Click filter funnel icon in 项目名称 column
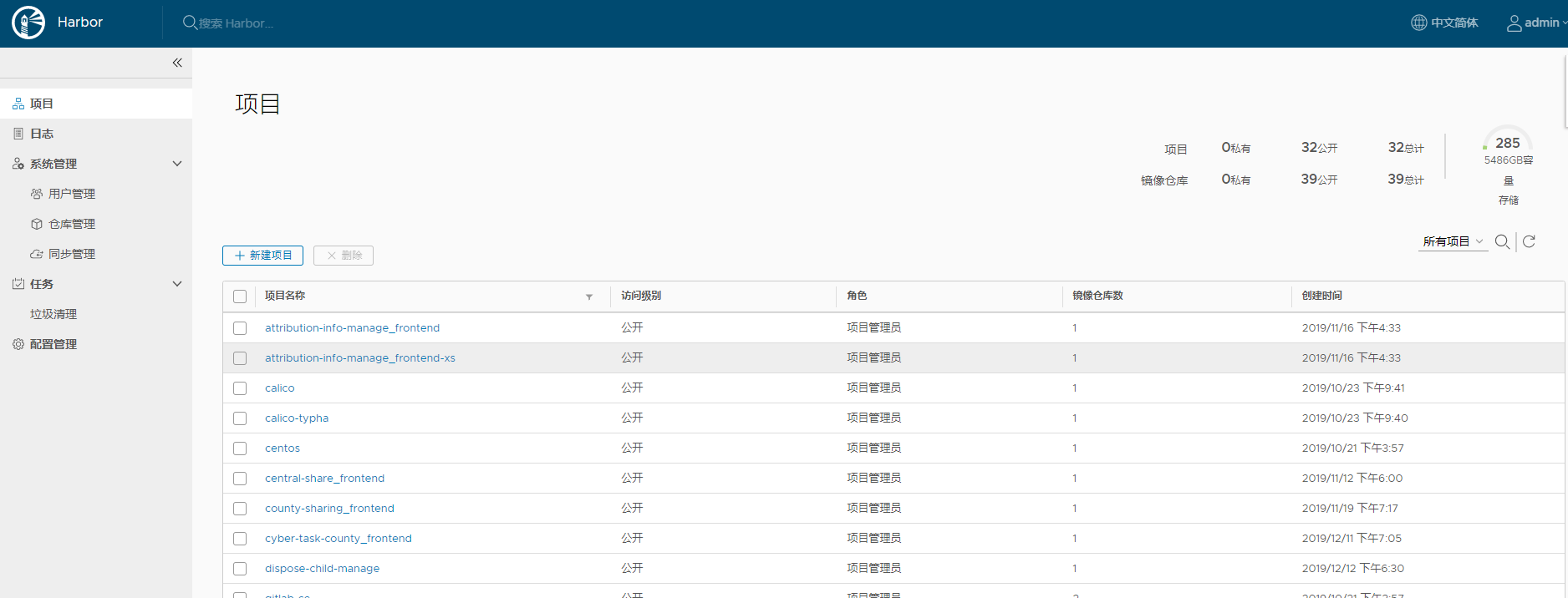 tap(589, 296)
